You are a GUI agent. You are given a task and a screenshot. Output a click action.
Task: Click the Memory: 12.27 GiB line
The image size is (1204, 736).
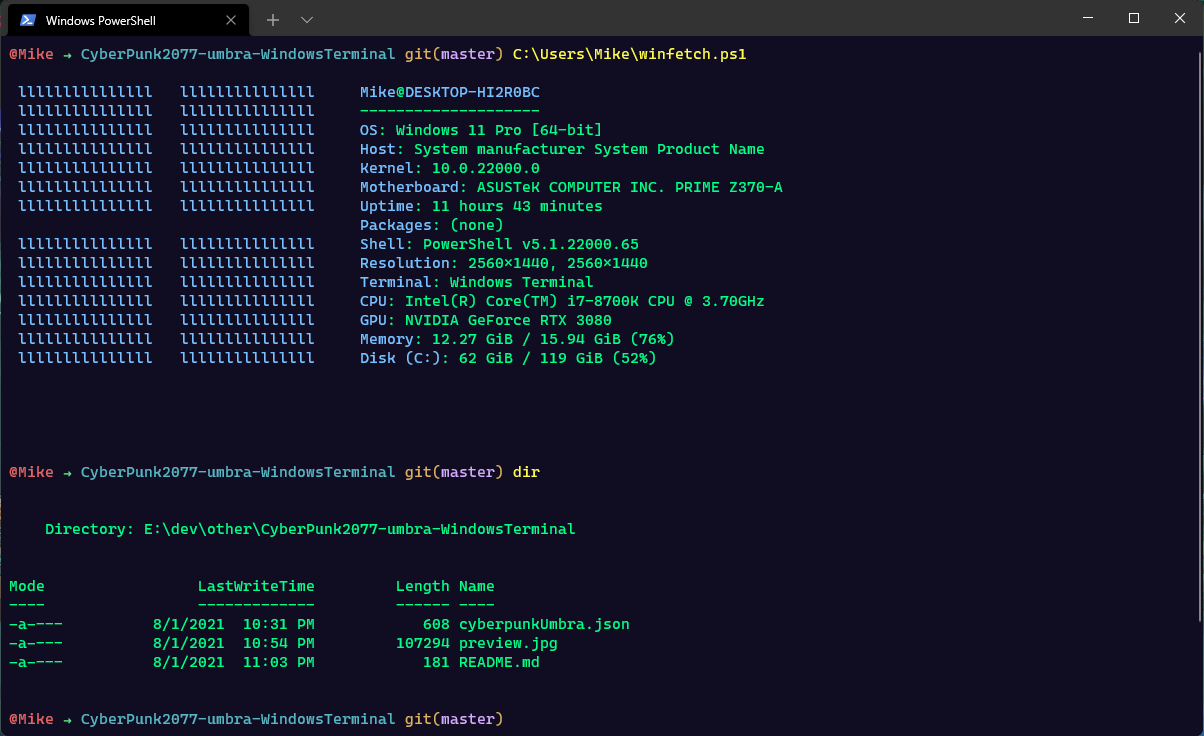[x=517, y=339]
